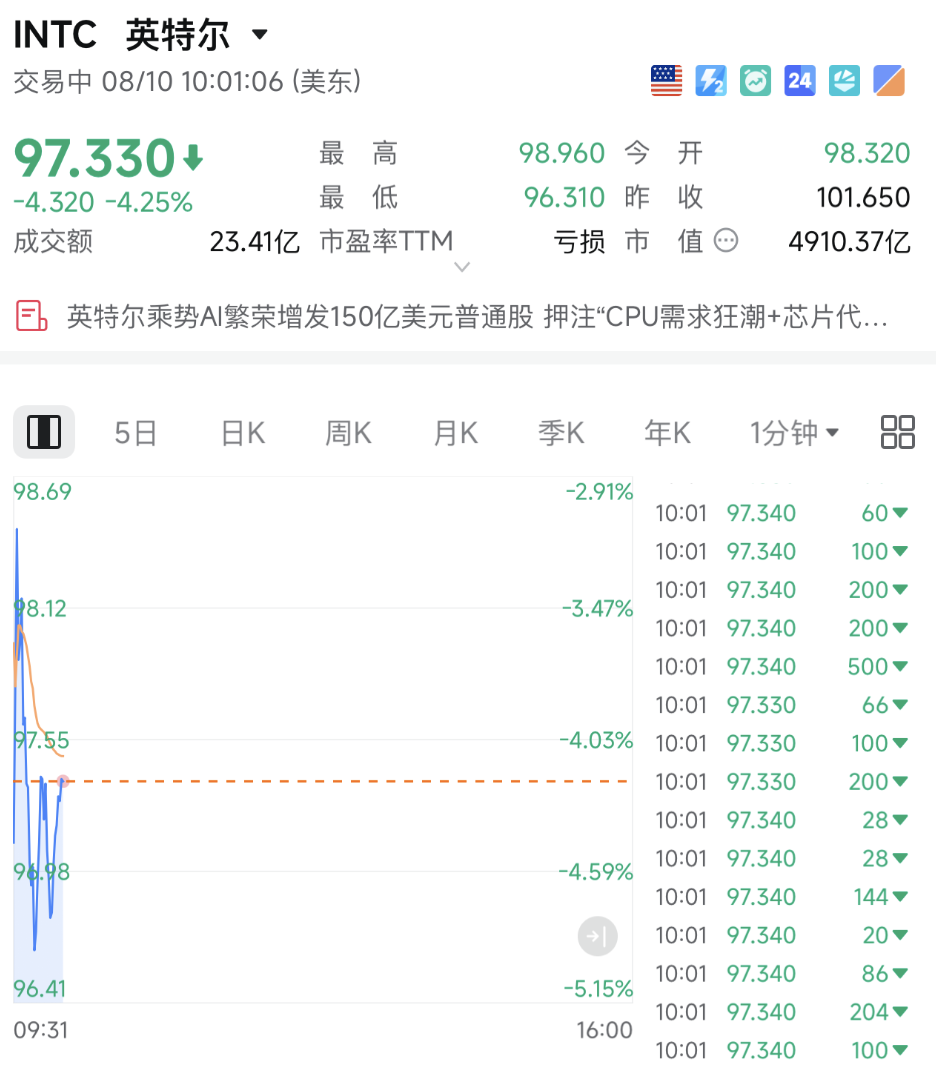Switch to the 5日 chart tab
Image resolution: width=936 pixels, height=1072 pixels.
click(x=135, y=433)
